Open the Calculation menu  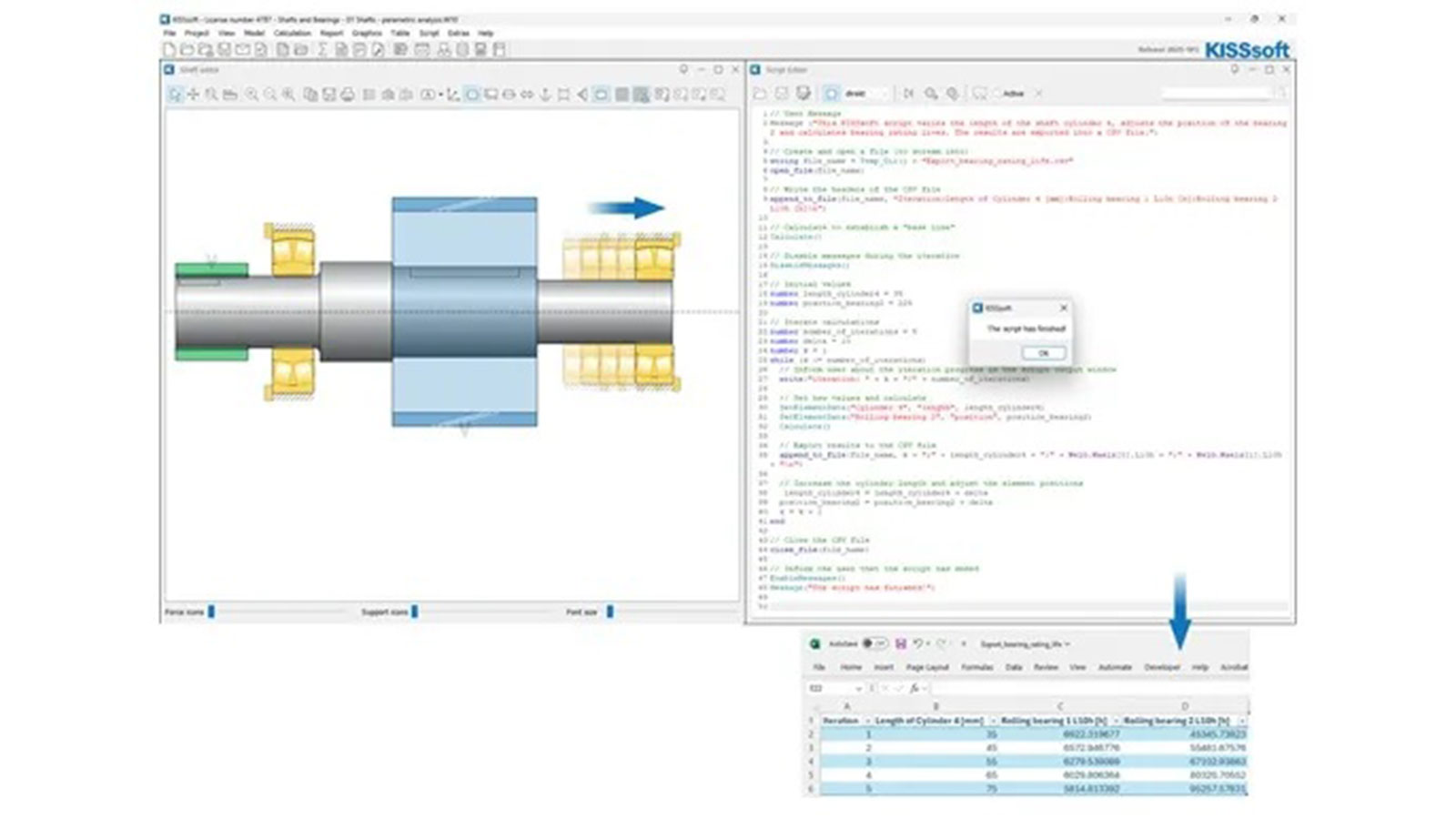point(292,34)
